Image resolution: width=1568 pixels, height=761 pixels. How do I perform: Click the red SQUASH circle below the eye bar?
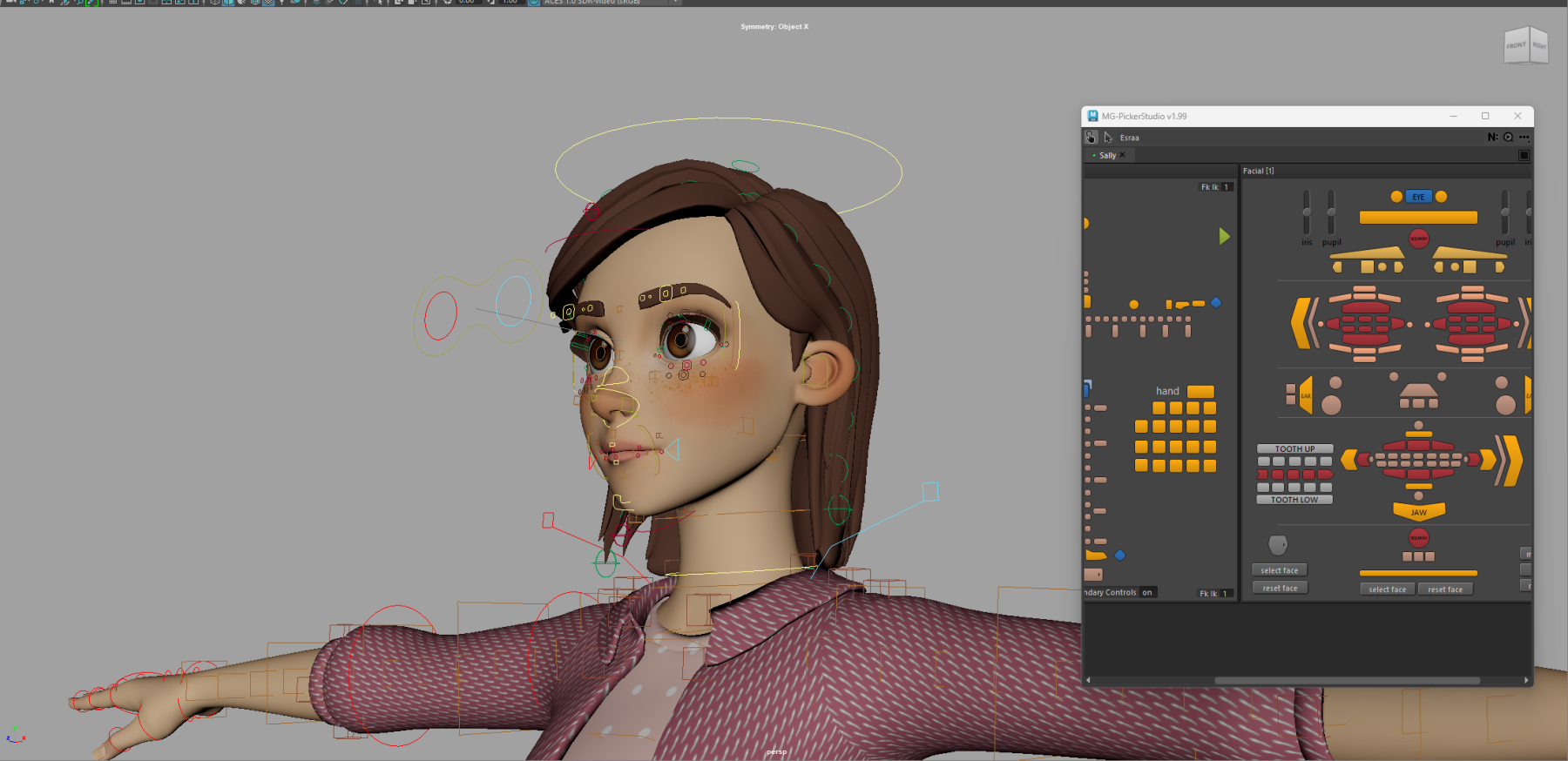coord(1418,238)
